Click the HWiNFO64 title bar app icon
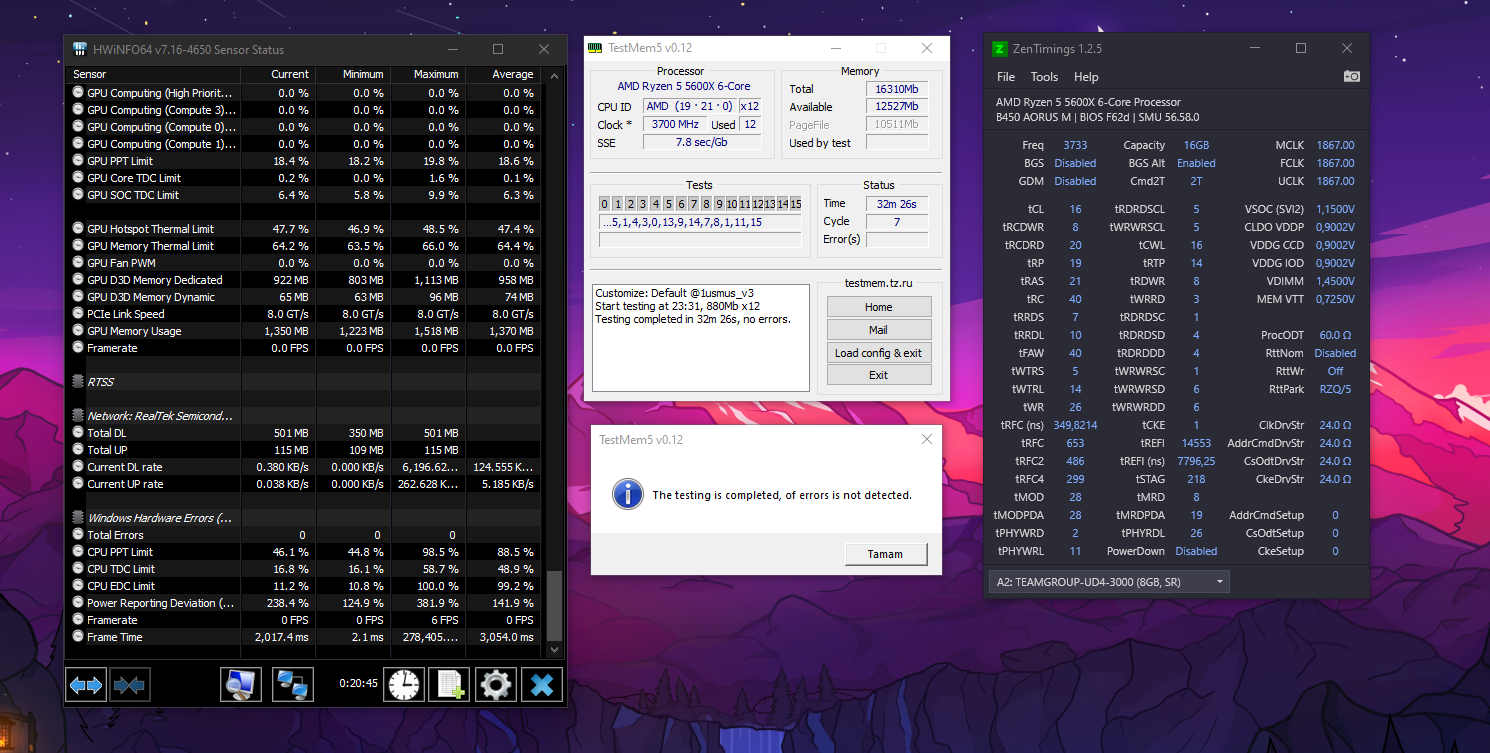Image resolution: width=1490 pixels, height=753 pixels. 79,49
